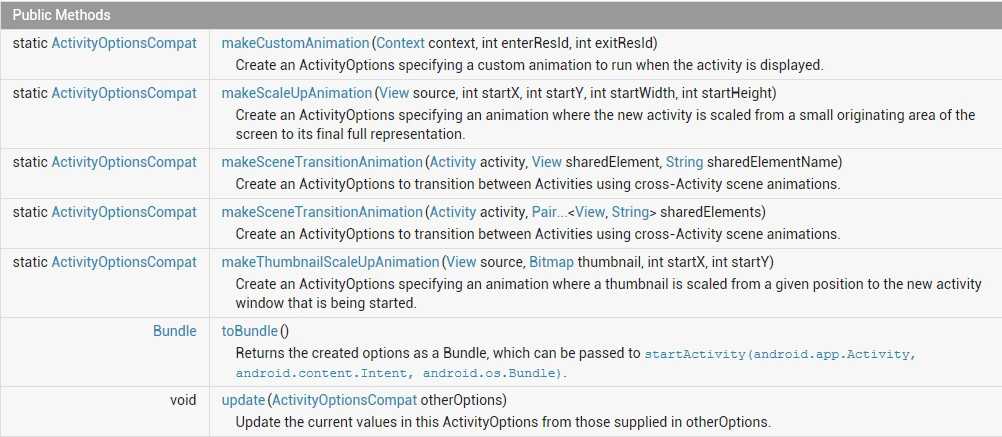Click ActivityOptionsCompat return type for makeThumbnailScaleUpAnimation
1002x437 pixels.
point(124,262)
